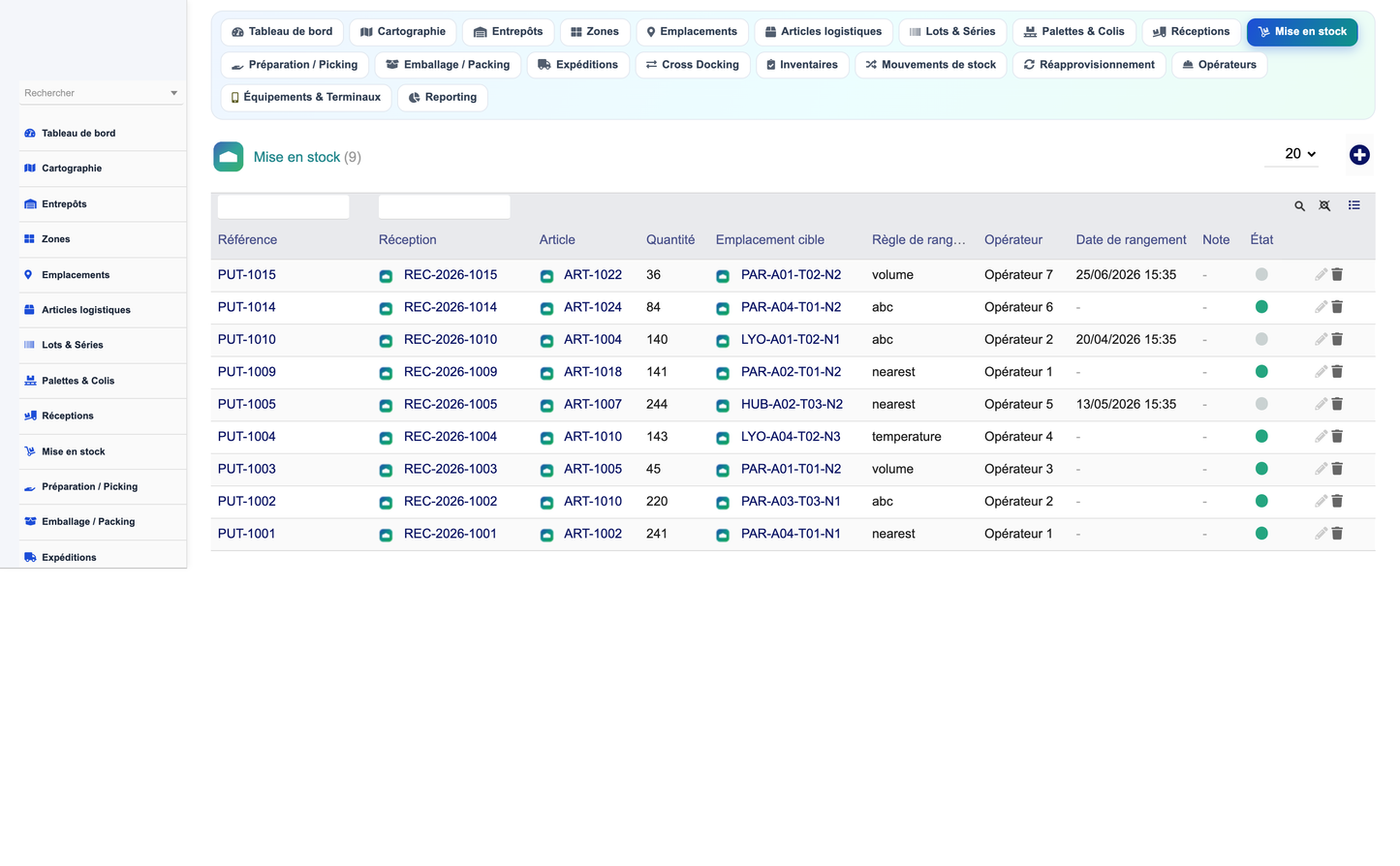Open location link HUB-A02-T03-N2
Image resolution: width=1400 pixels, height=866 pixels.
(792, 404)
